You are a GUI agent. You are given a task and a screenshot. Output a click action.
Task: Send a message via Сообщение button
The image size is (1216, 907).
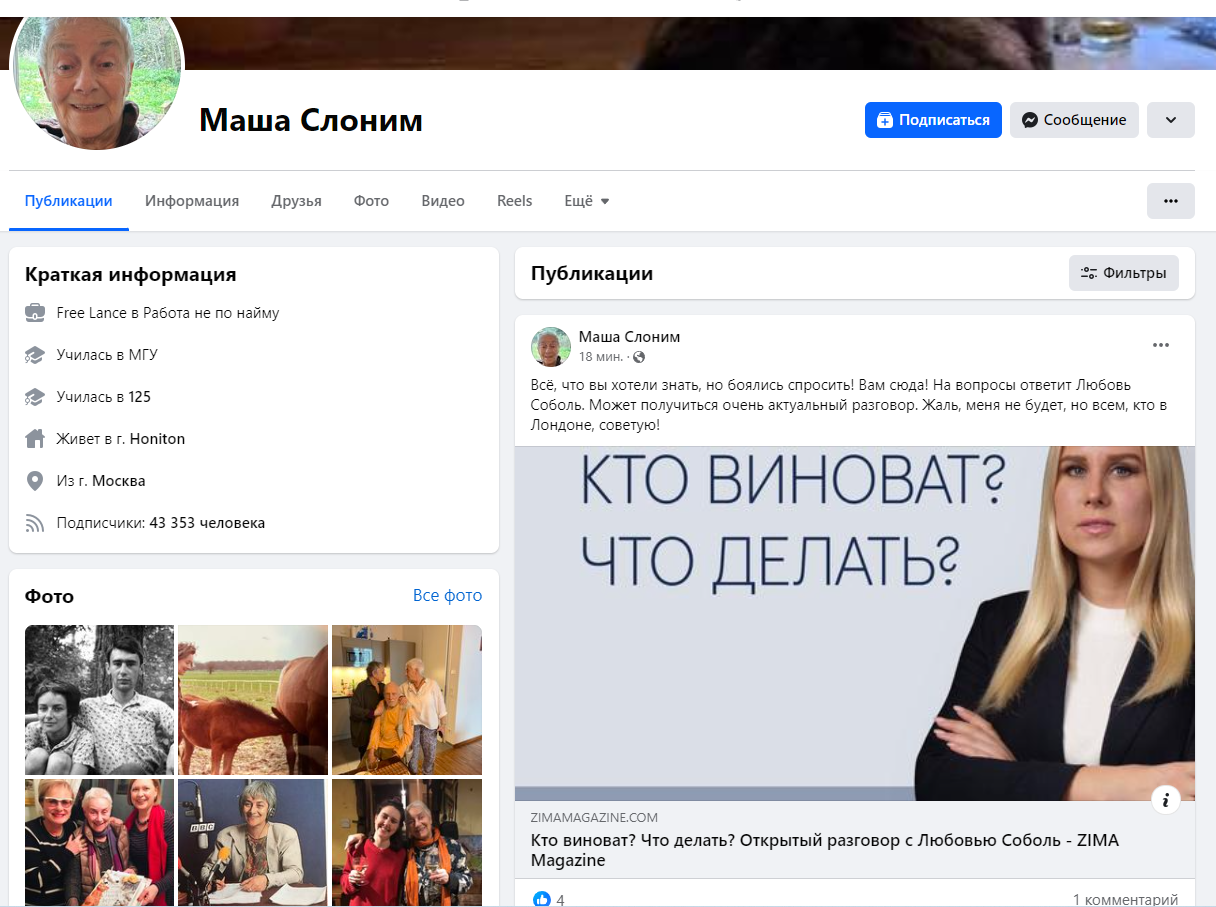(1074, 120)
